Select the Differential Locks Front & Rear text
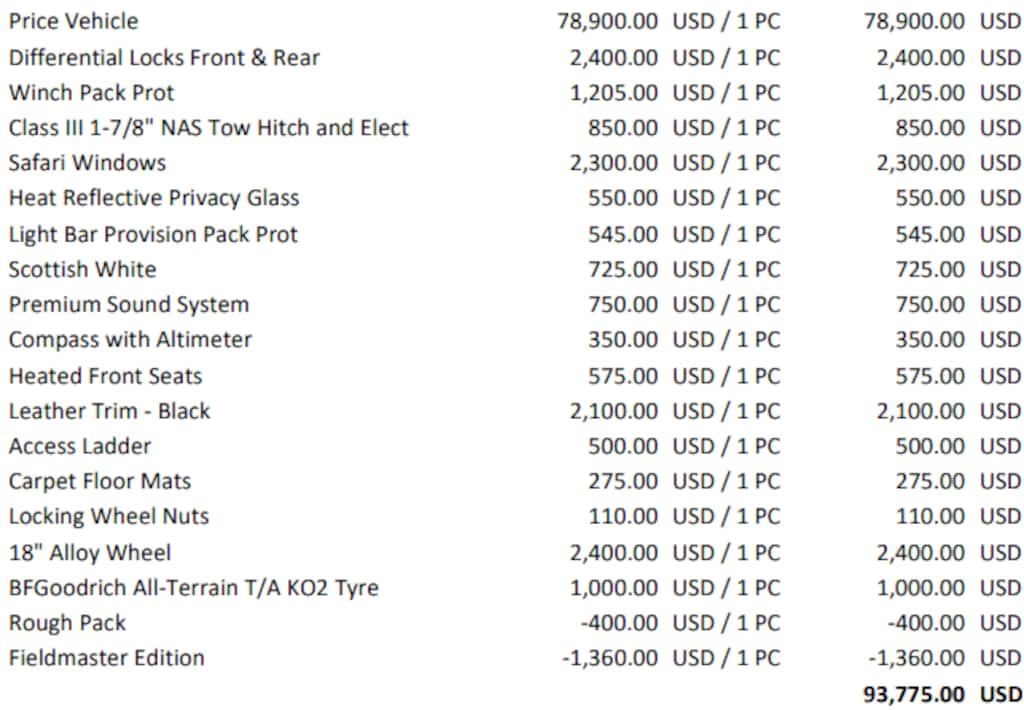 point(164,57)
